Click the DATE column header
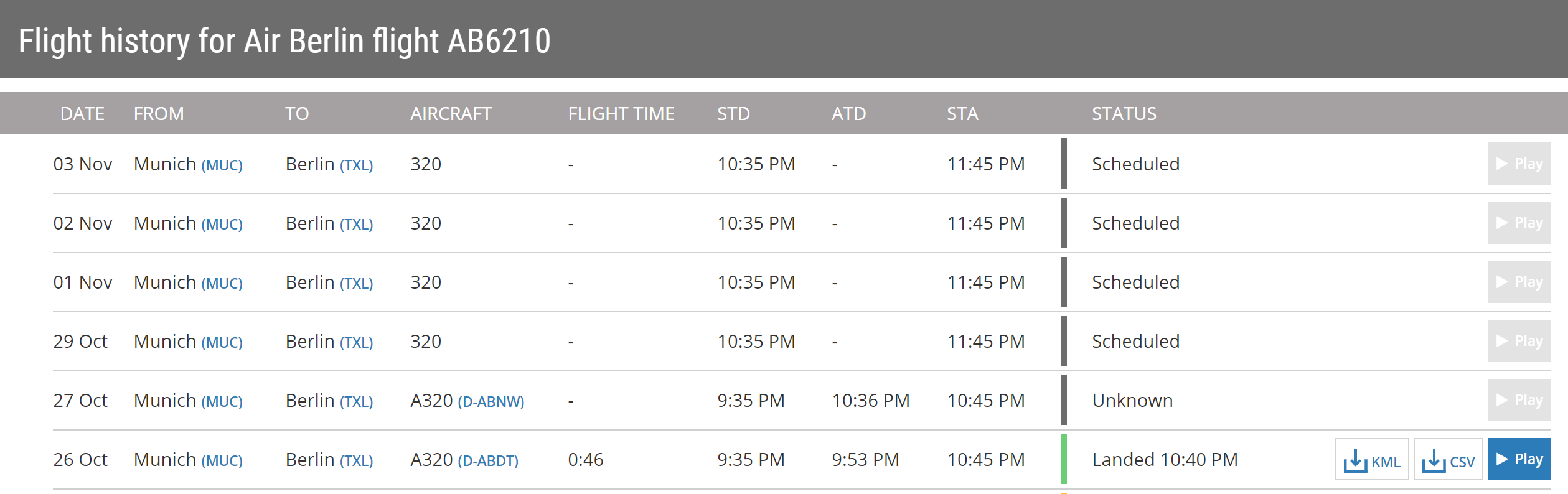The width and height of the screenshot is (1568, 494). pos(82,114)
